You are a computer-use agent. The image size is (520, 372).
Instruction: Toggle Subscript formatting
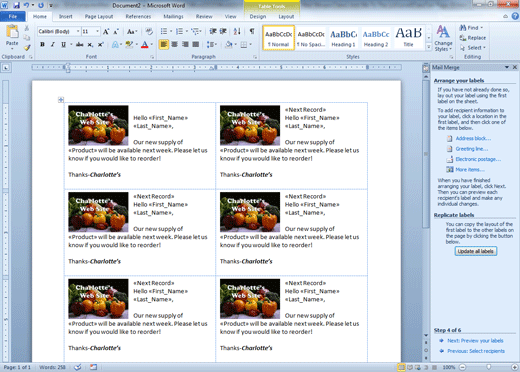90,44
